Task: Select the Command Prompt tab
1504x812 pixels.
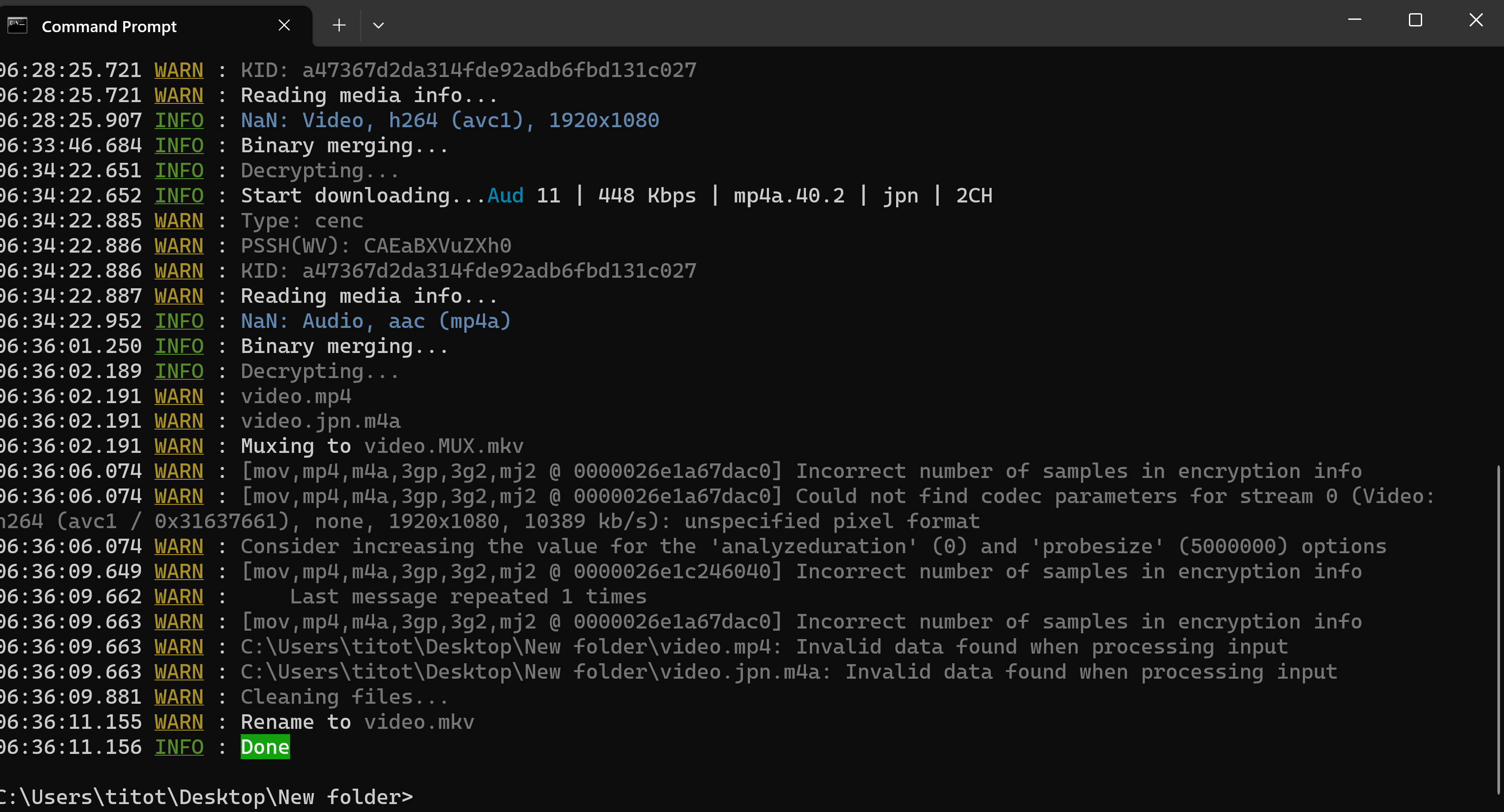Action: coord(109,27)
